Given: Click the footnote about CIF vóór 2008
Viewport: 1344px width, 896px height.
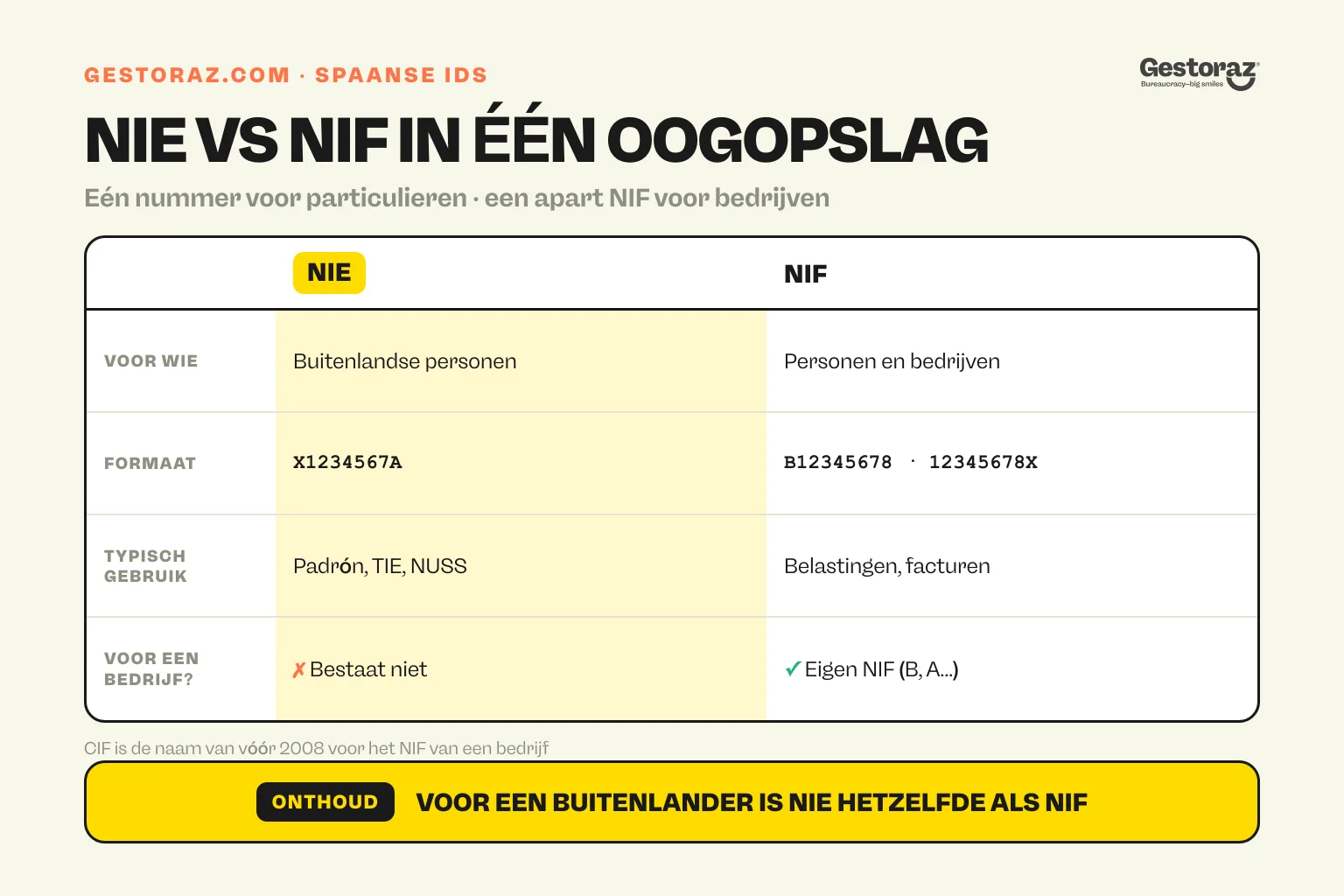Looking at the screenshot, I should 317,748.
